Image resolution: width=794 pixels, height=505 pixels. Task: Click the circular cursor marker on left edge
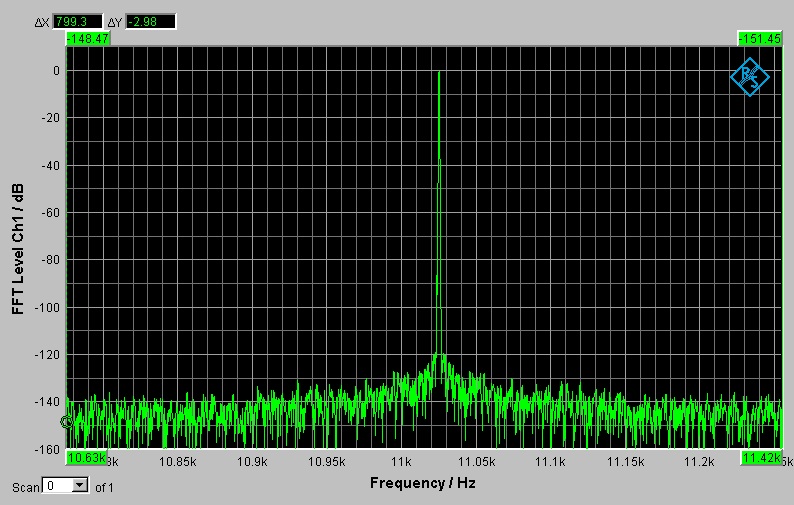pos(66,421)
